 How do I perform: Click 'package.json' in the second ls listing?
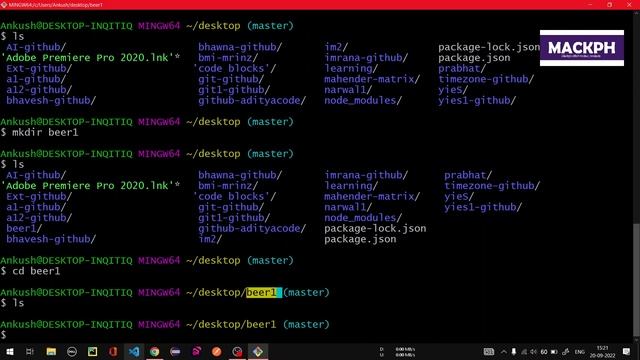pos(360,239)
